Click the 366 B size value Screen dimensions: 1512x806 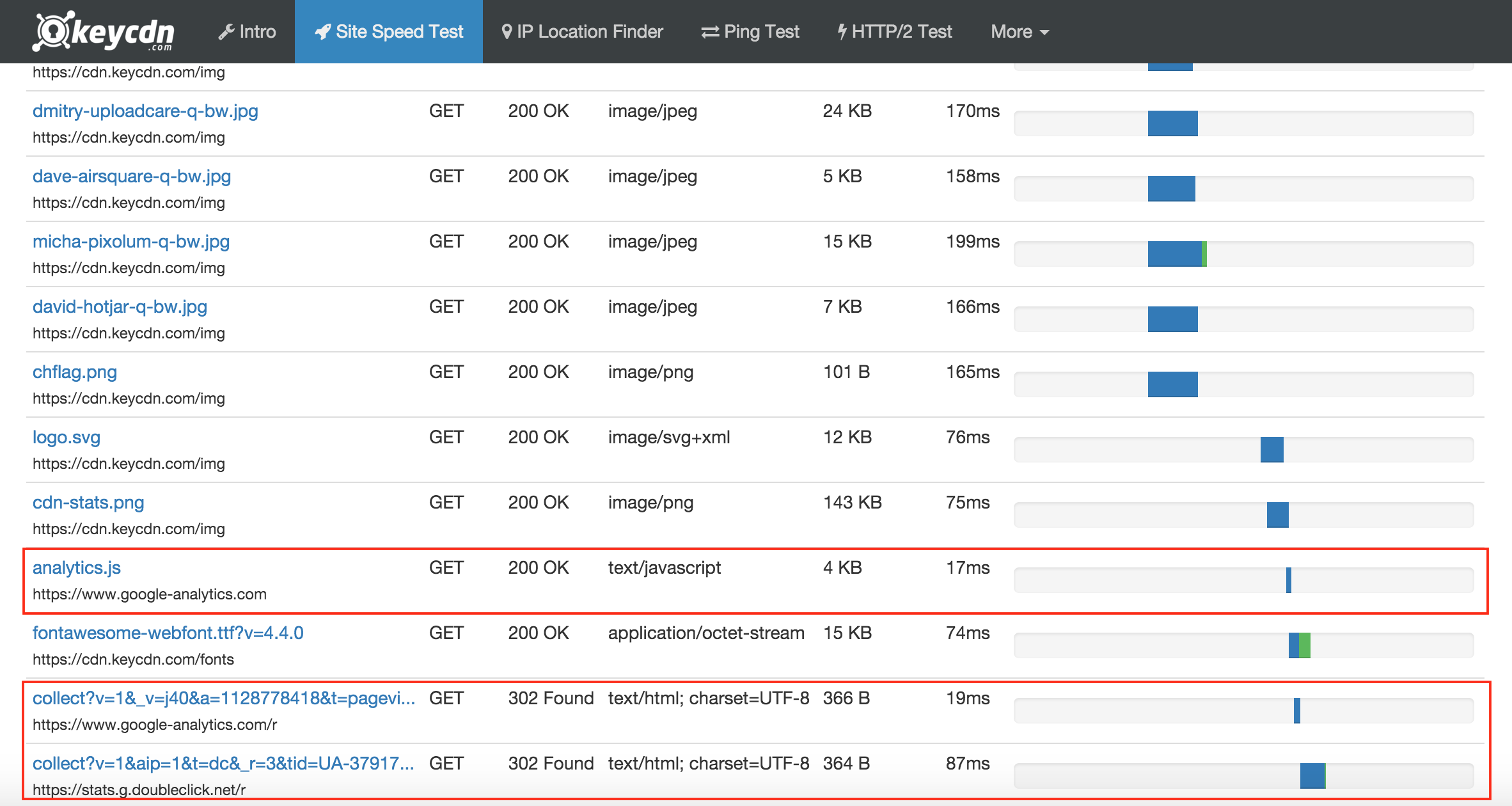tap(846, 699)
